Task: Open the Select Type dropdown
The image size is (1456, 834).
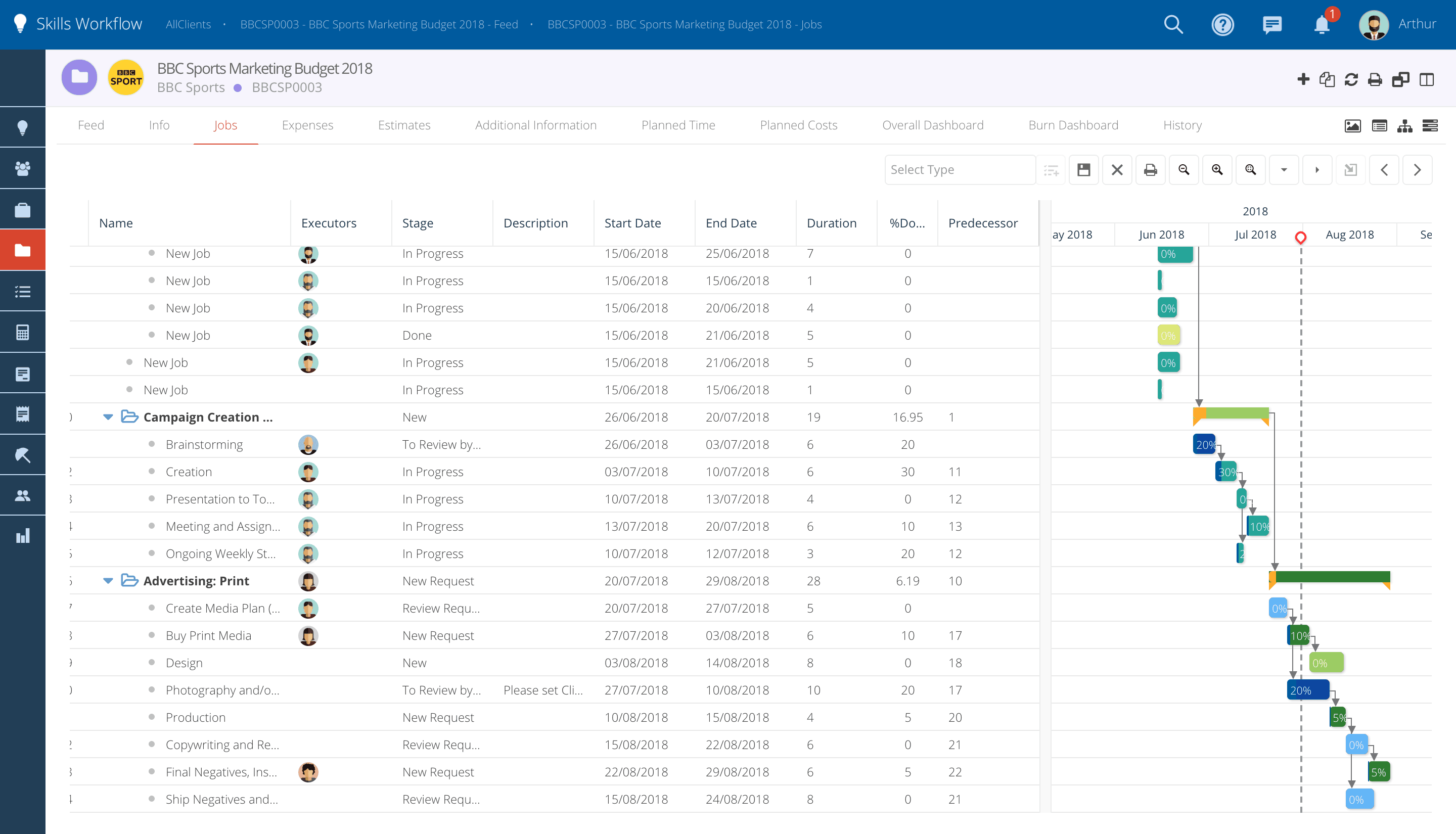Action: click(960, 170)
